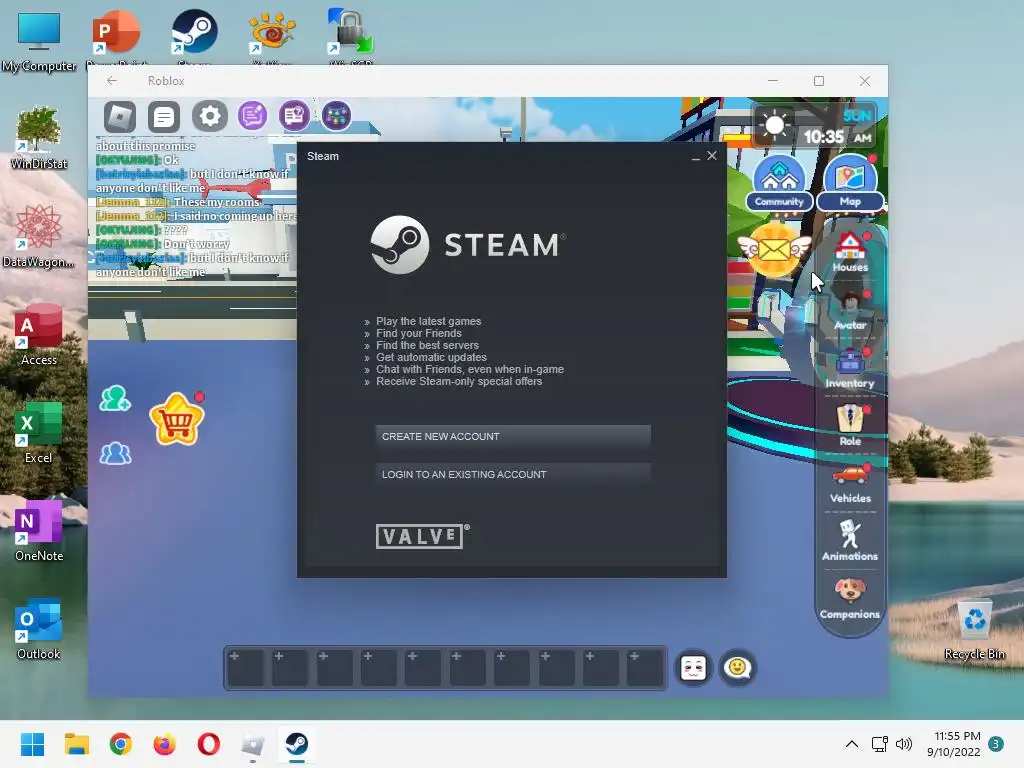
Task: Open the Animations menu
Action: coord(850,541)
